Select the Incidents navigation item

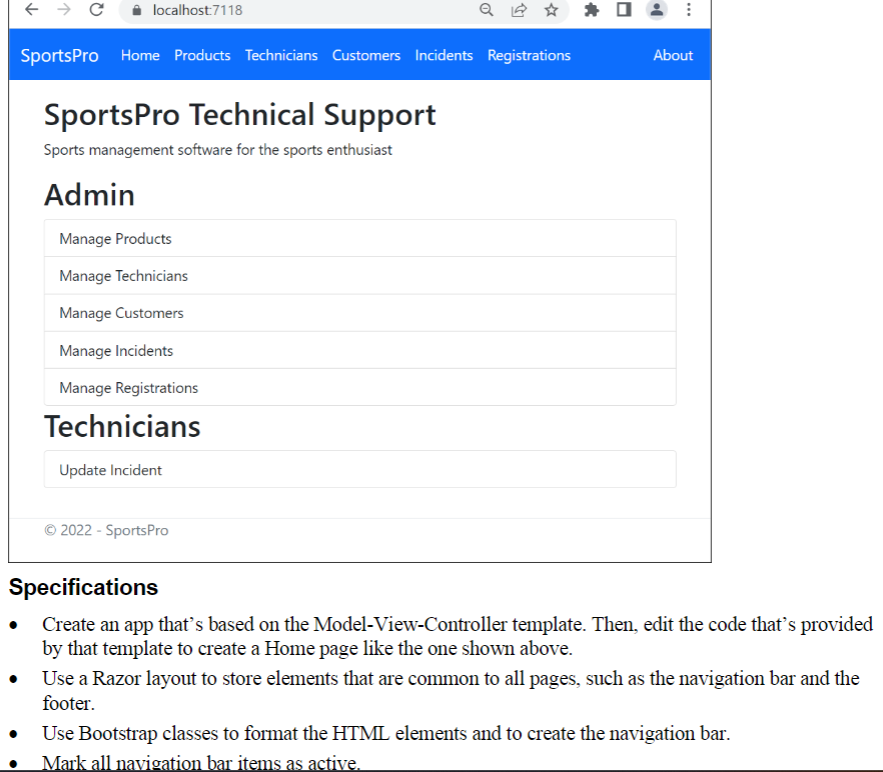[x=443, y=55]
